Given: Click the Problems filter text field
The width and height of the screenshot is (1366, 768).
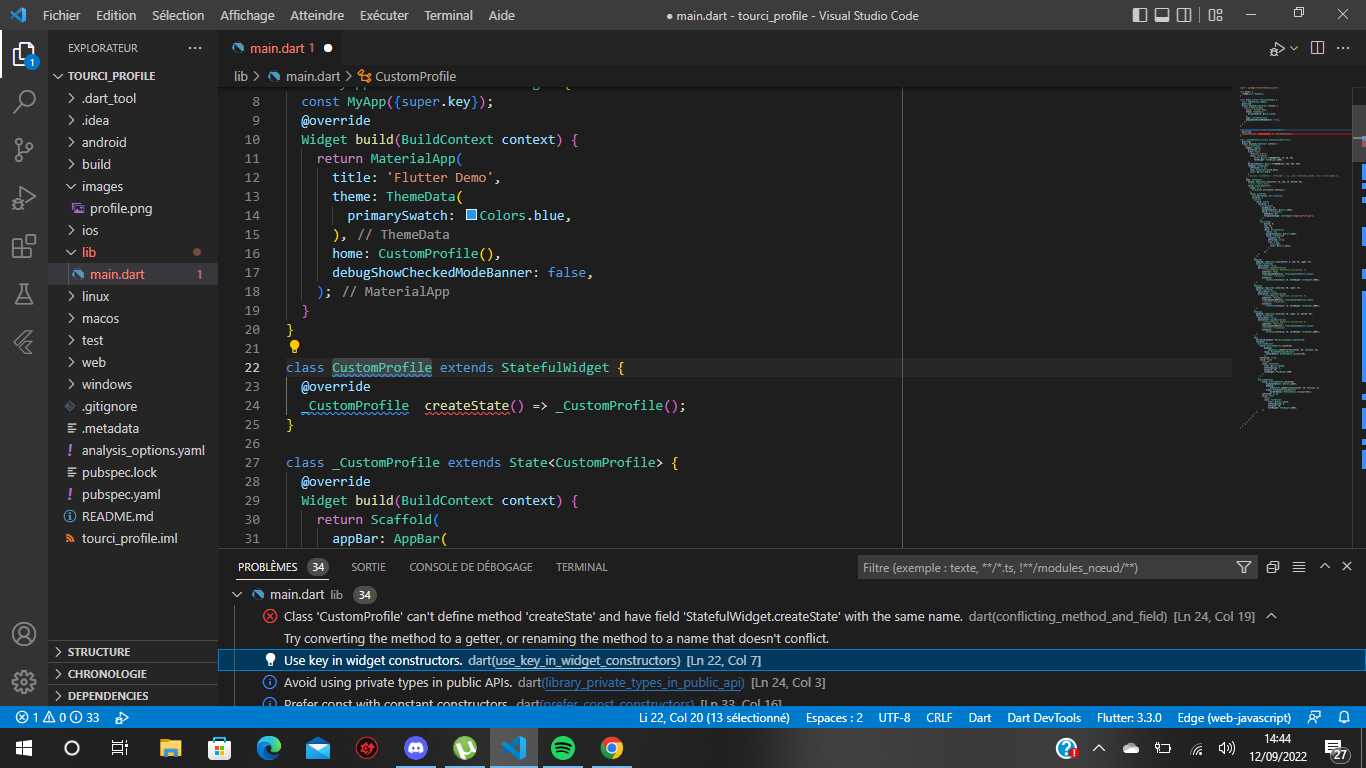Looking at the screenshot, I should click(x=1044, y=567).
